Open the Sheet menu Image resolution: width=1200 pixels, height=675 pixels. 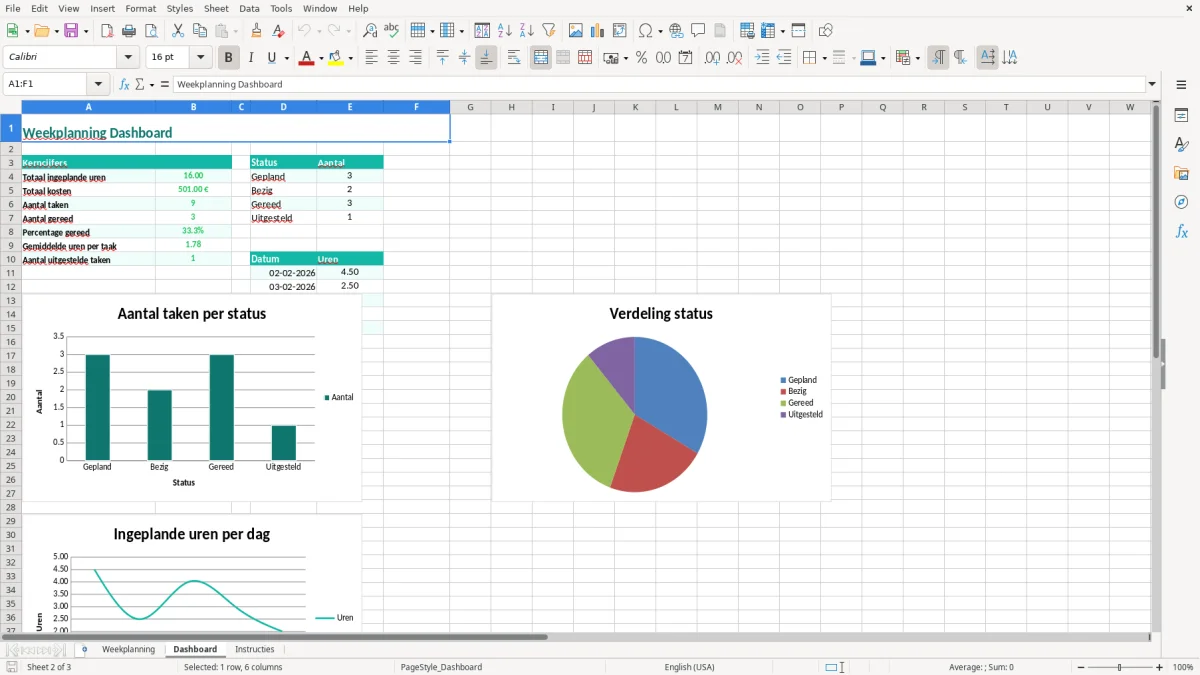coord(217,8)
